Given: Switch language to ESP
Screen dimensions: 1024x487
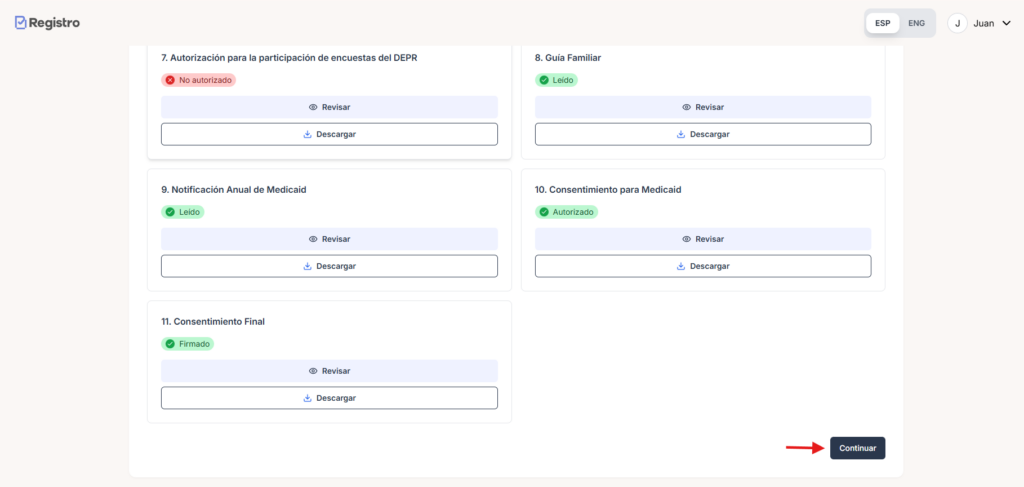Looking at the screenshot, I should pyautogui.click(x=883, y=23).
